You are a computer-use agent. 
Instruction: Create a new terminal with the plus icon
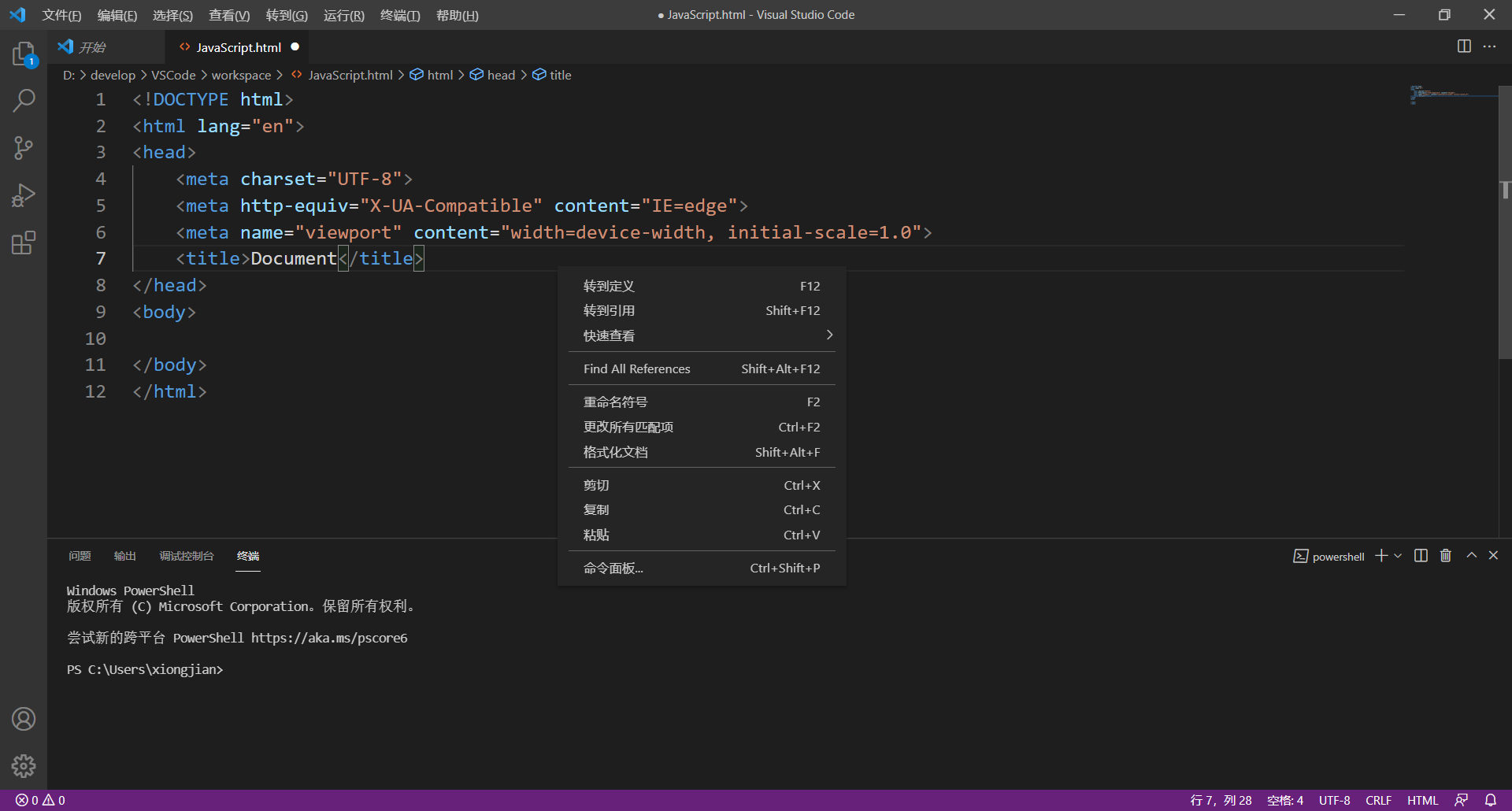tap(1380, 556)
